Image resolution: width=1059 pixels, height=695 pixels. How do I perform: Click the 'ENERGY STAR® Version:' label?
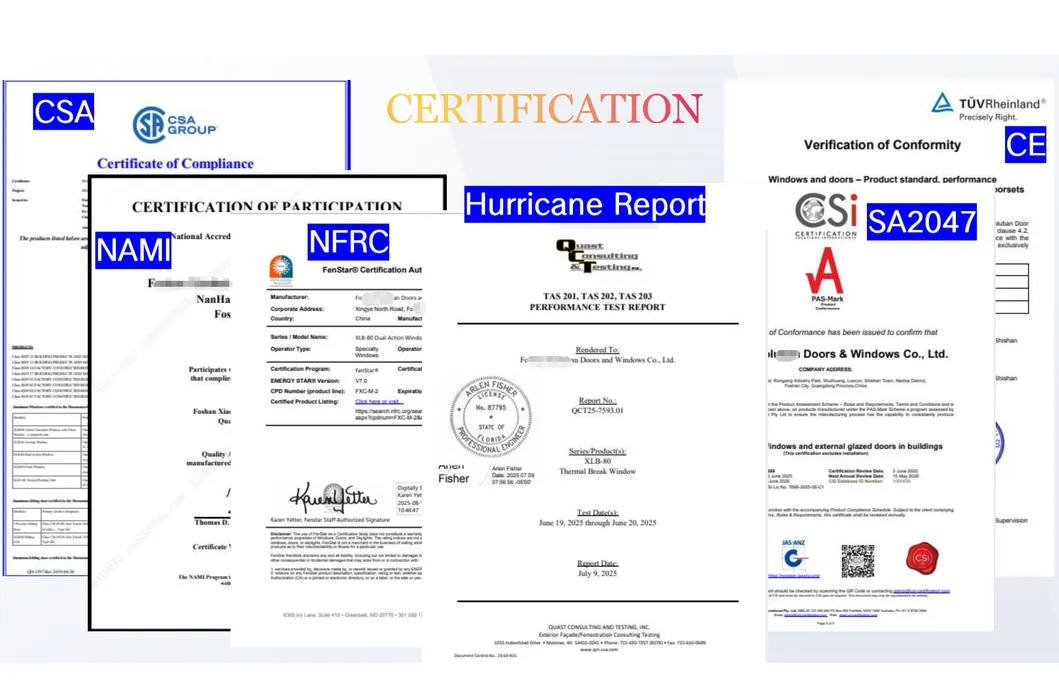coord(305,380)
